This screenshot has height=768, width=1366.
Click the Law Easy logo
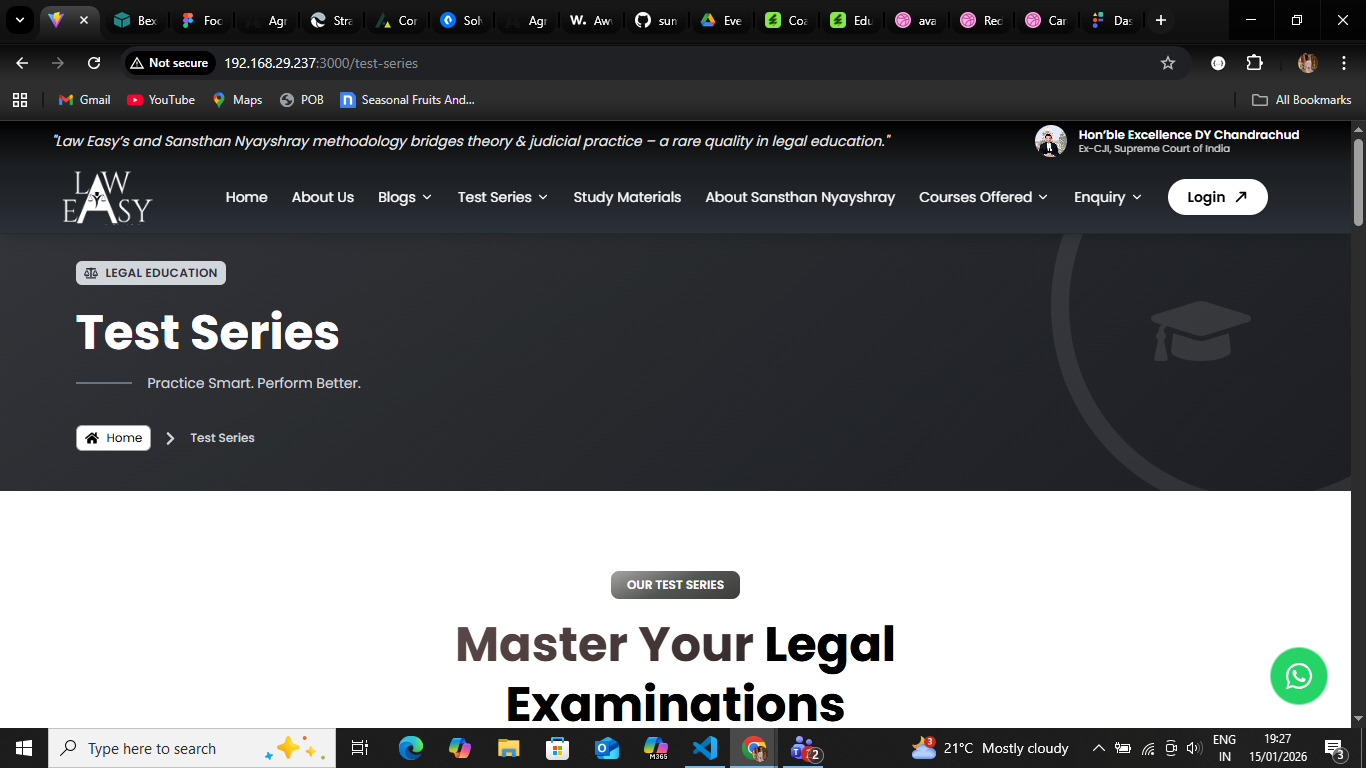tap(107, 197)
